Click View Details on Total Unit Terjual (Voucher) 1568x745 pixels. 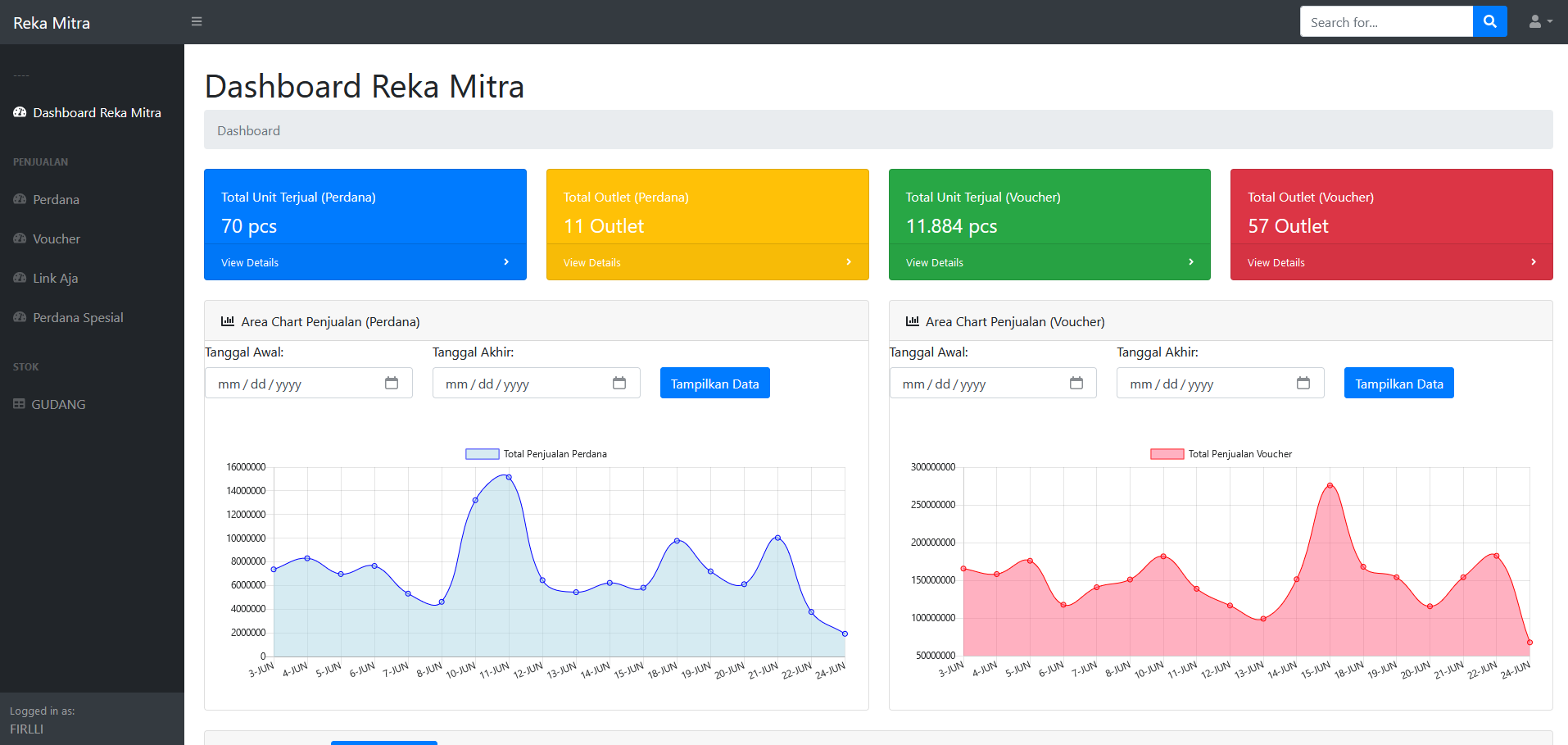coord(935,262)
